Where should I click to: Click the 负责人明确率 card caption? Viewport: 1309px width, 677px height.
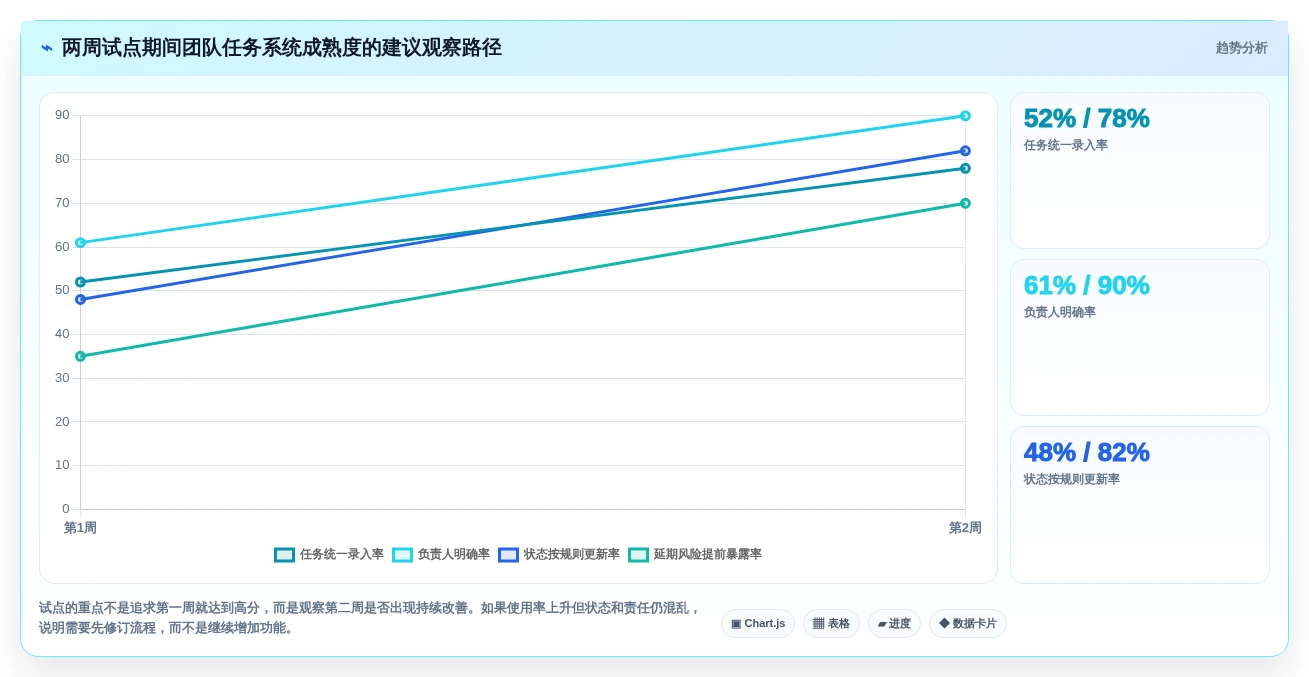click(x=1059, y=312)
